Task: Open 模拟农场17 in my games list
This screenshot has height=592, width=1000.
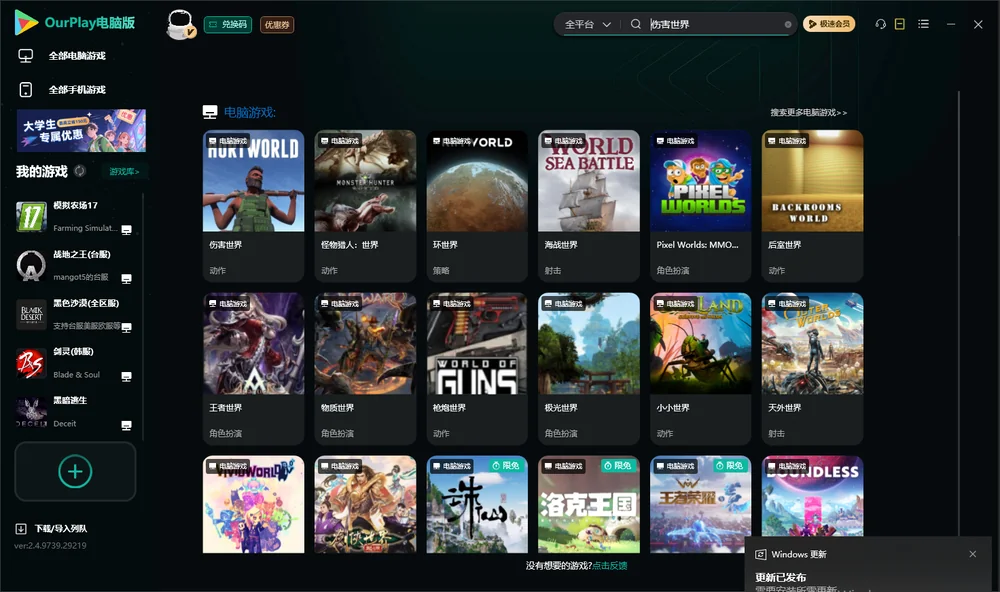Action: [x=75, y=216]
